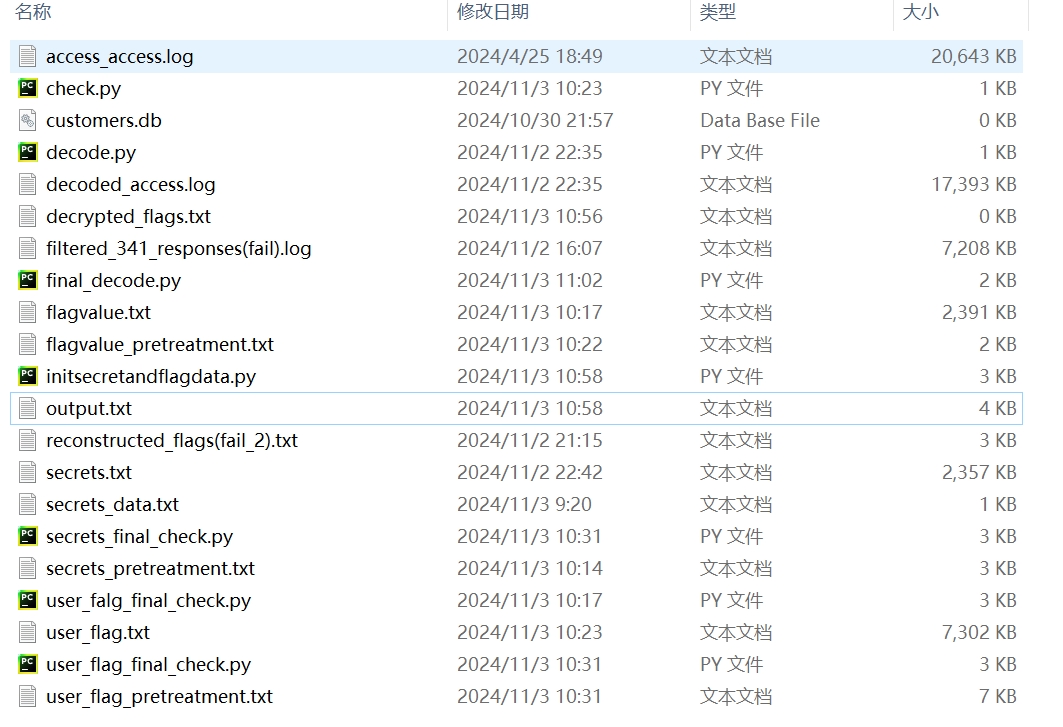This screenshot has height=727, width=1063.
Task: Click the secrets.txt file icon
Action: 27,472
